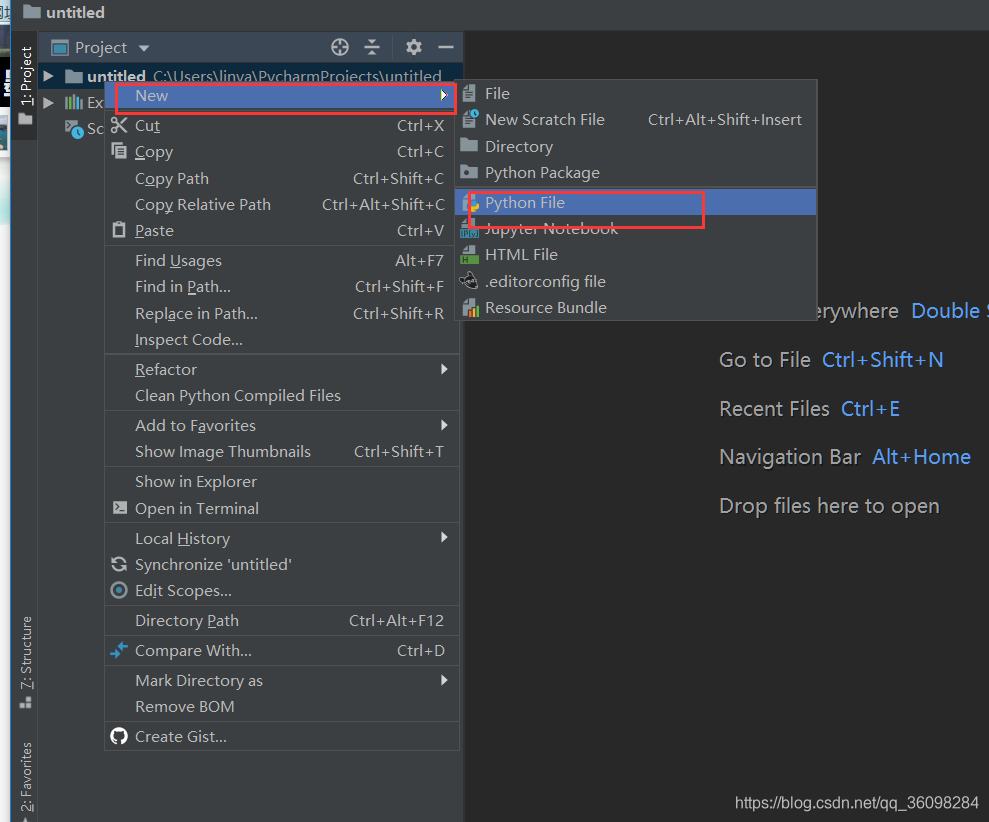Click the Ctrl+E Recent Files shortcut

(x=870, y=409)
